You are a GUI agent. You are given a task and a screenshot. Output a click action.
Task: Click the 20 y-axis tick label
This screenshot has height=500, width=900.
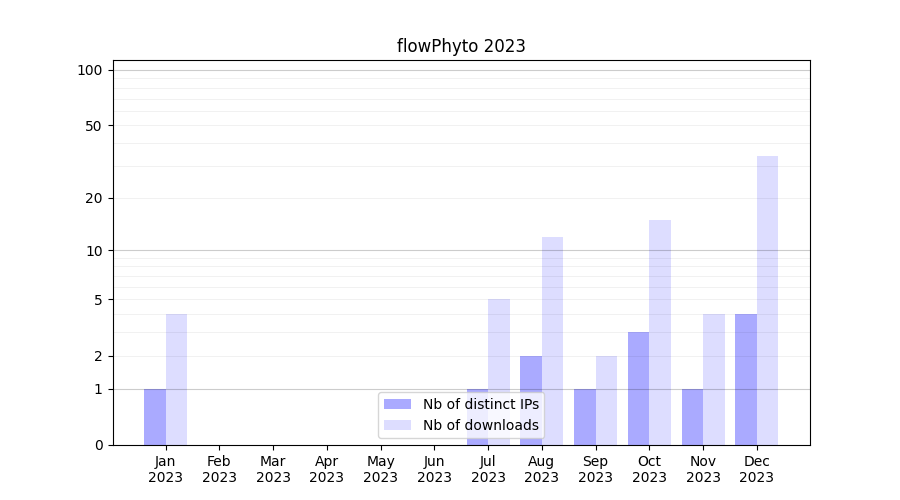94,198
